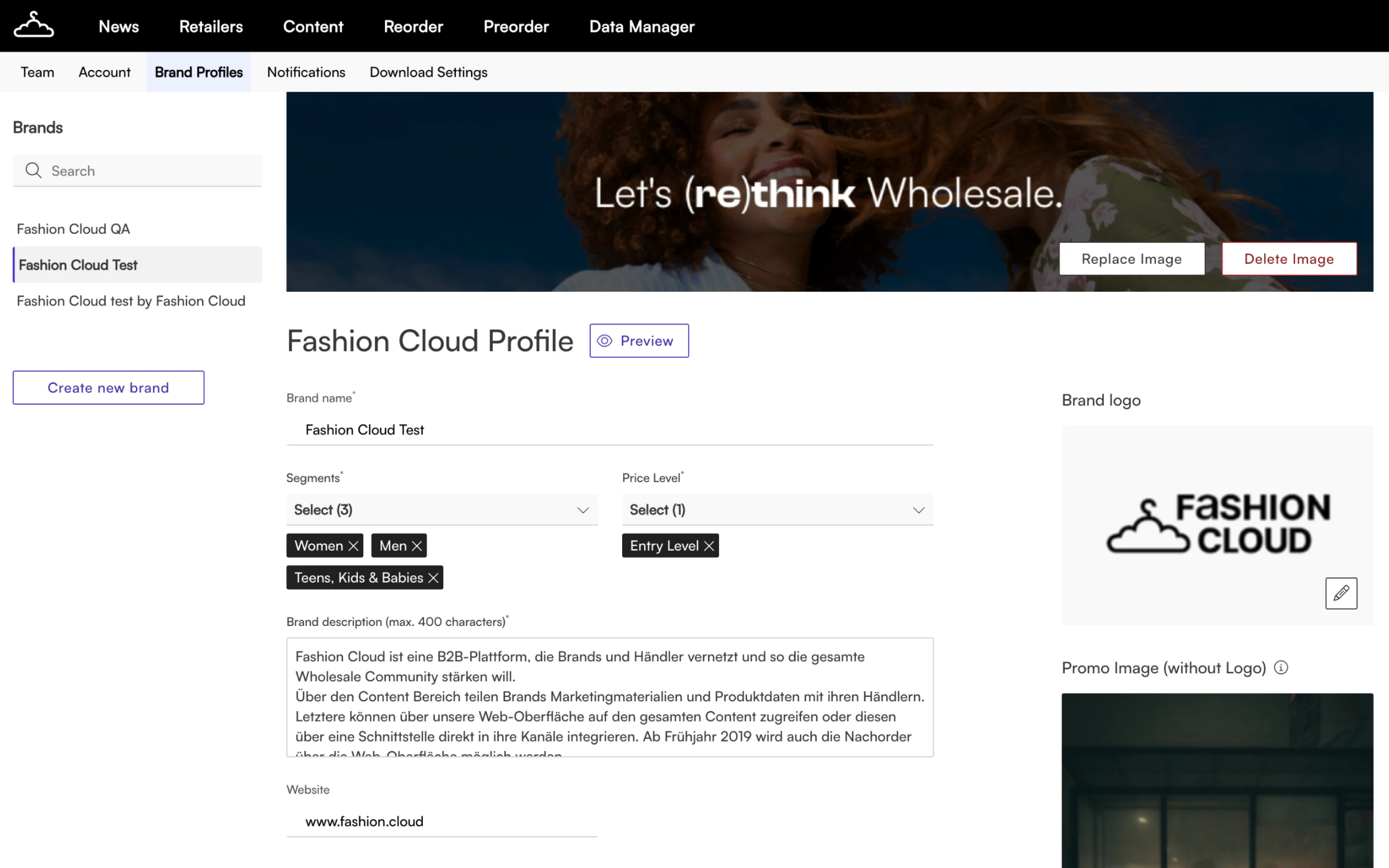Open the Retailers menu
The height and width of the screenshot is (868, 1389).
click(211, 27)
